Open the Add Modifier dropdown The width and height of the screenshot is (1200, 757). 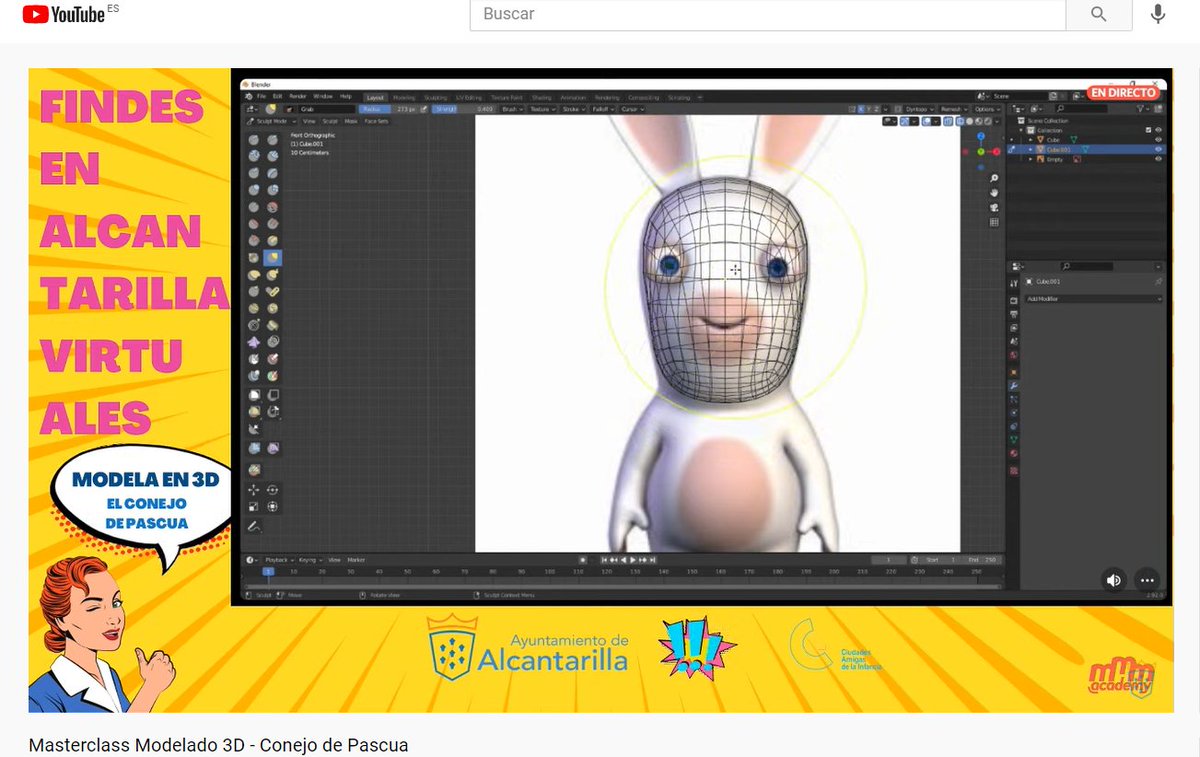click(1093, 299)
